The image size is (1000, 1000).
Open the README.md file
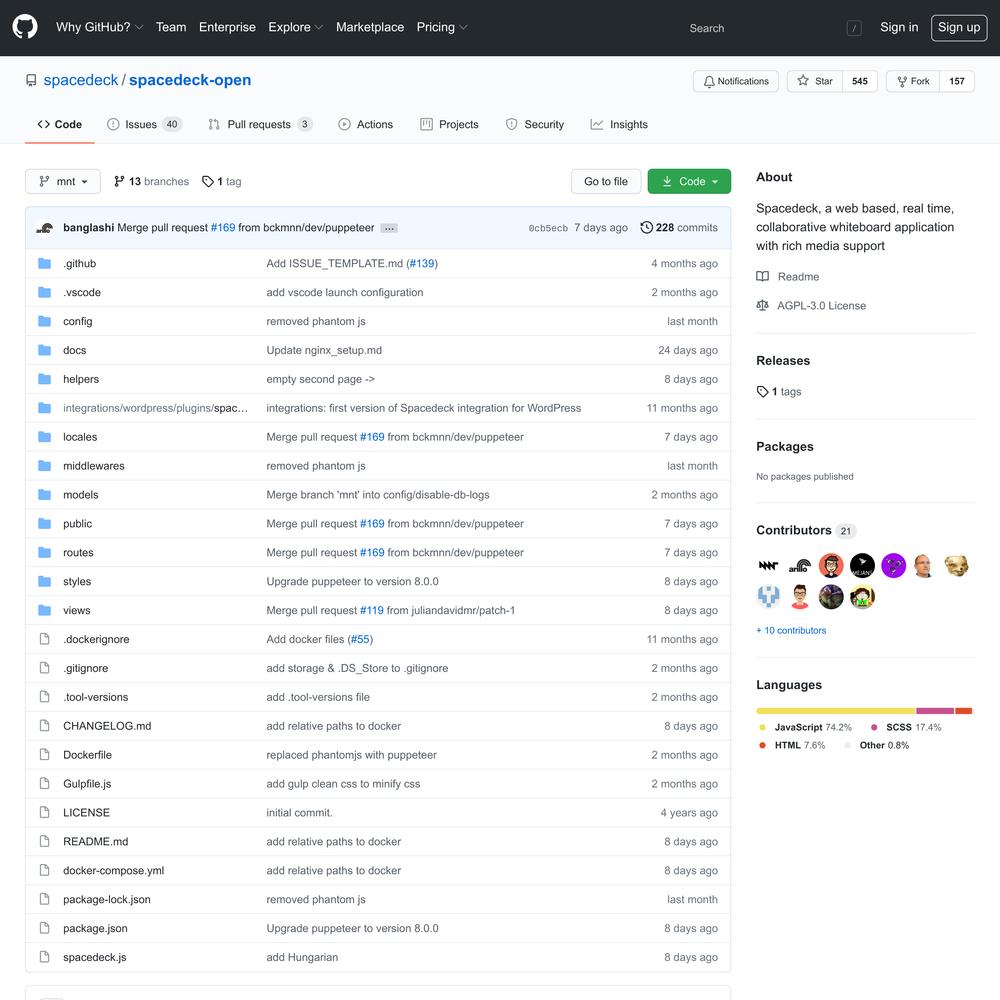point(96,841)
